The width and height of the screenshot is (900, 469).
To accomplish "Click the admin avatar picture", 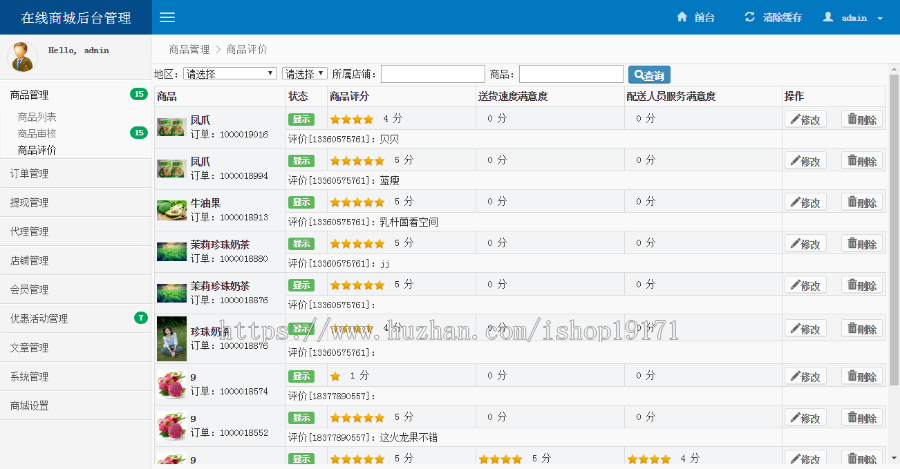I will (x=22, y=57).
